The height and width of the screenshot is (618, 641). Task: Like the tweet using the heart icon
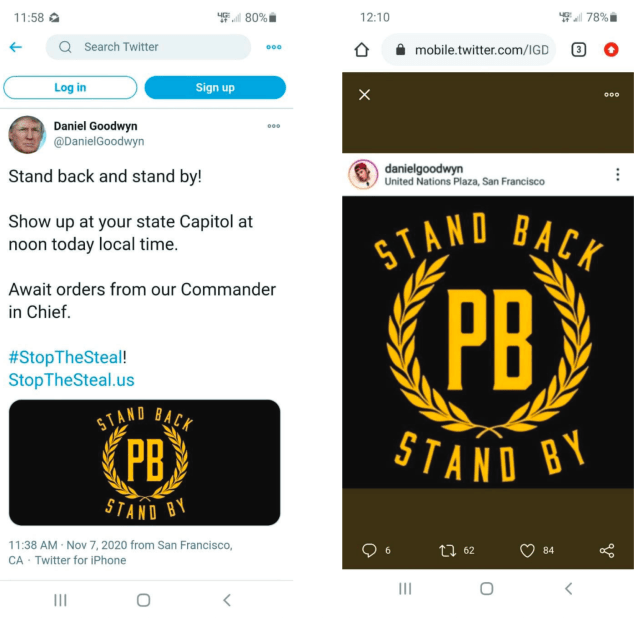tap(527, 551)
